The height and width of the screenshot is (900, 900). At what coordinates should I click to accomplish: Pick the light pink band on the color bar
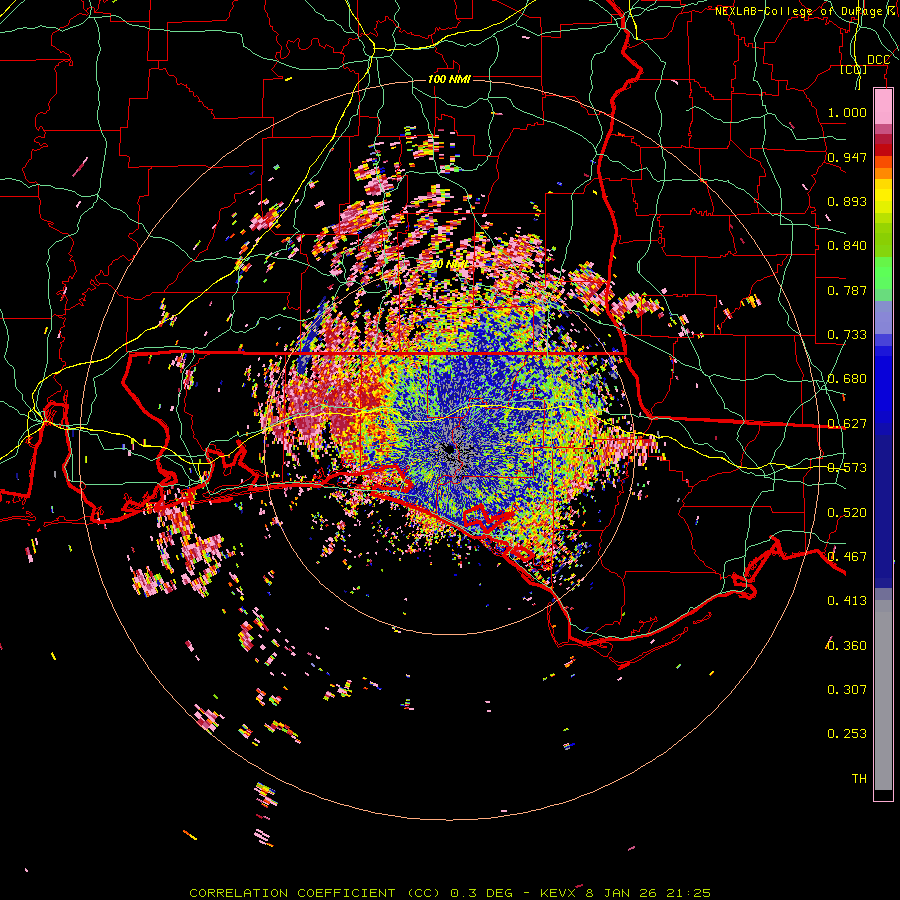pos(883,107)
